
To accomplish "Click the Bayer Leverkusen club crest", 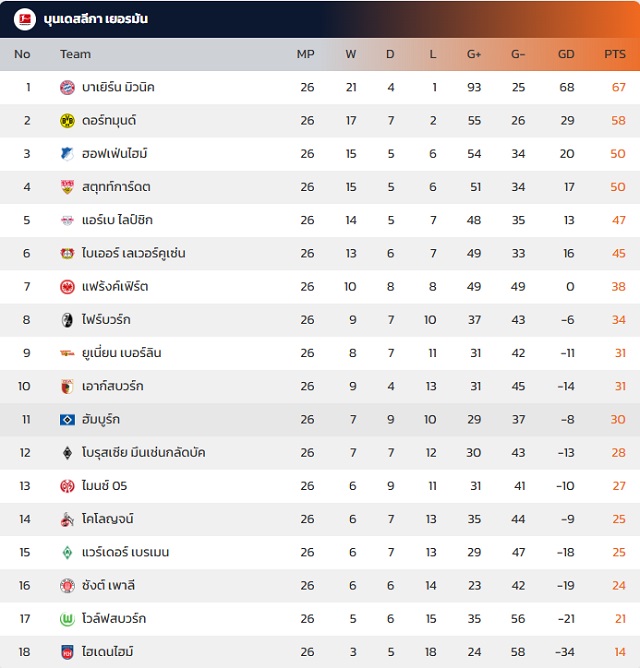I will click(x=67, y=254).
